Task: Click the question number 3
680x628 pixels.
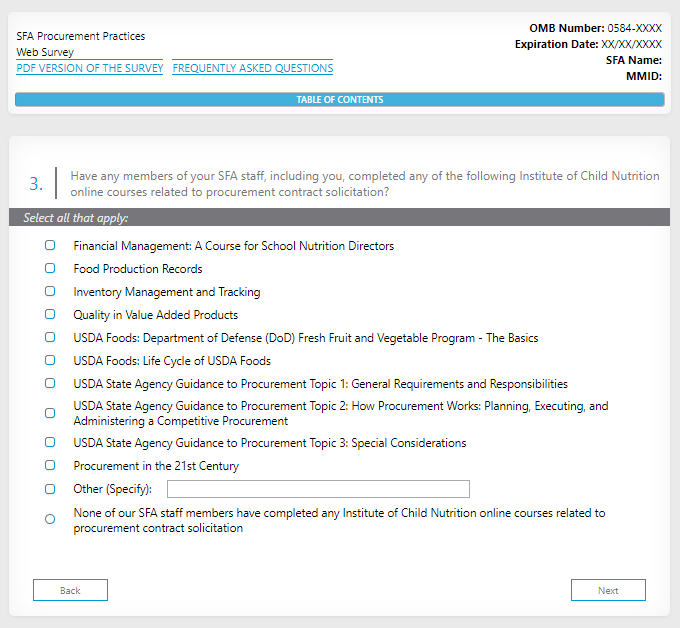Action: click(36, 184)
